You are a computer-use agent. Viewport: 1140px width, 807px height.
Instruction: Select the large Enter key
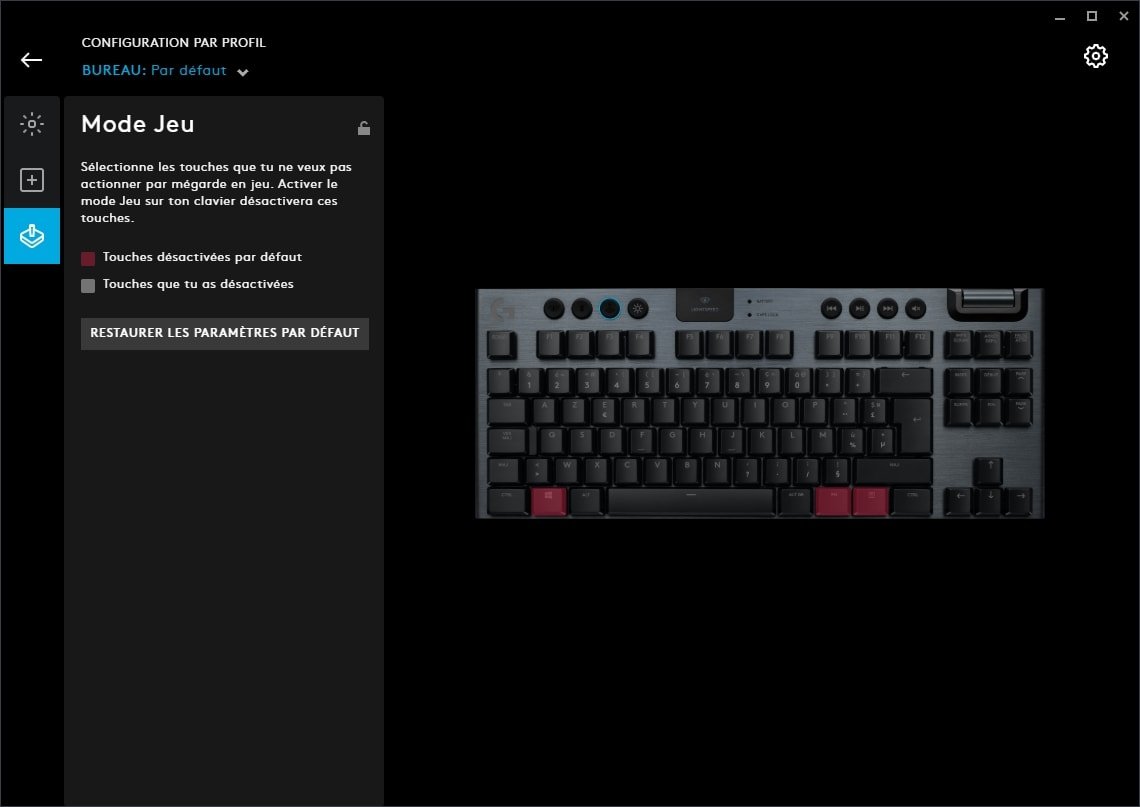click(913, 425)
